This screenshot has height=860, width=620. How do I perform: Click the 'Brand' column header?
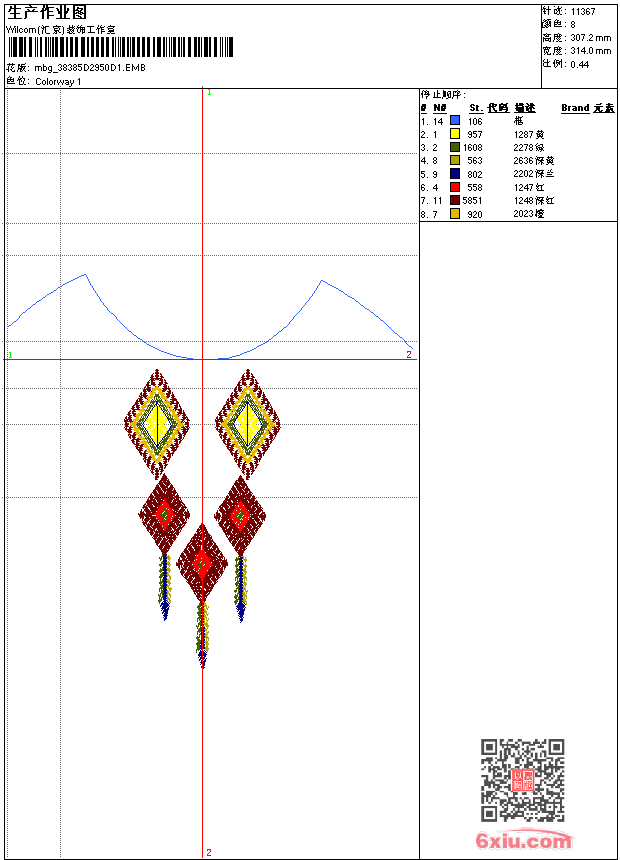575,108
